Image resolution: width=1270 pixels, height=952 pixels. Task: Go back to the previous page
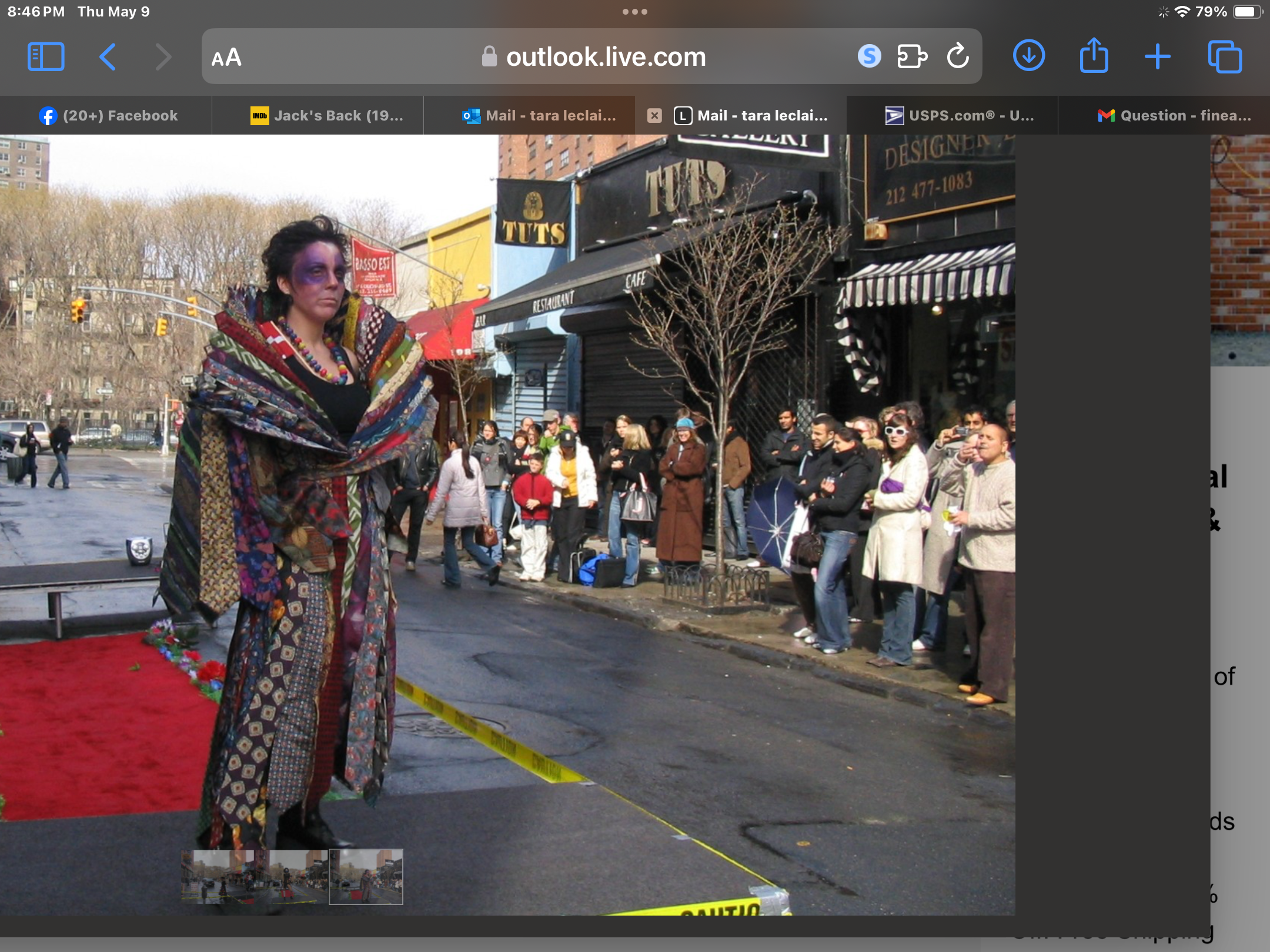108,57
